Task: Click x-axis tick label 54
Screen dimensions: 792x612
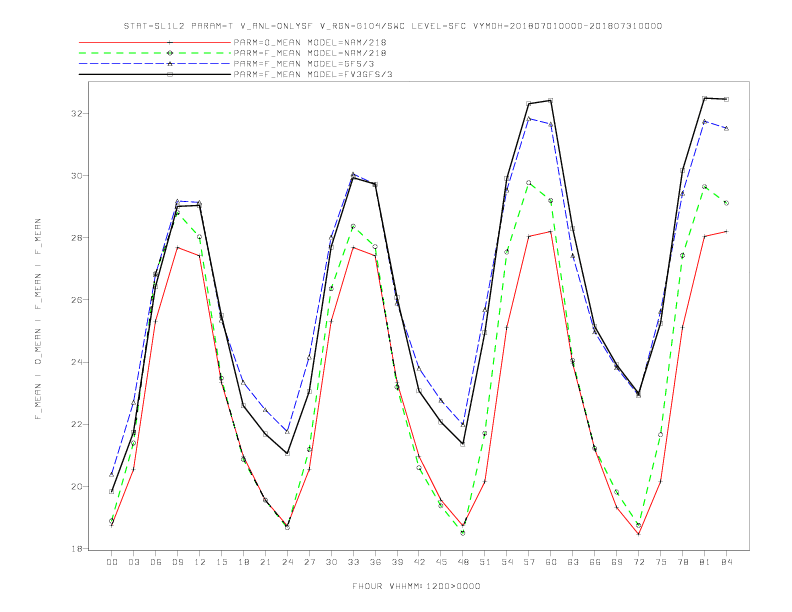Action: (x=507, y=562)
